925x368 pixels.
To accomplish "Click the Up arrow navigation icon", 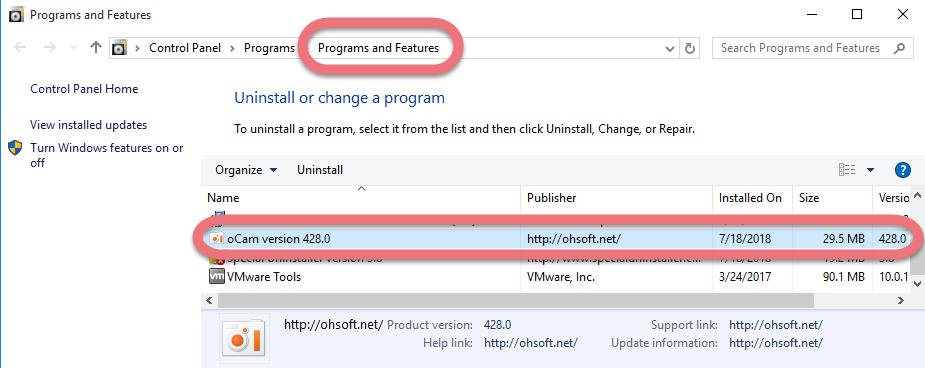I will (96, 48).
